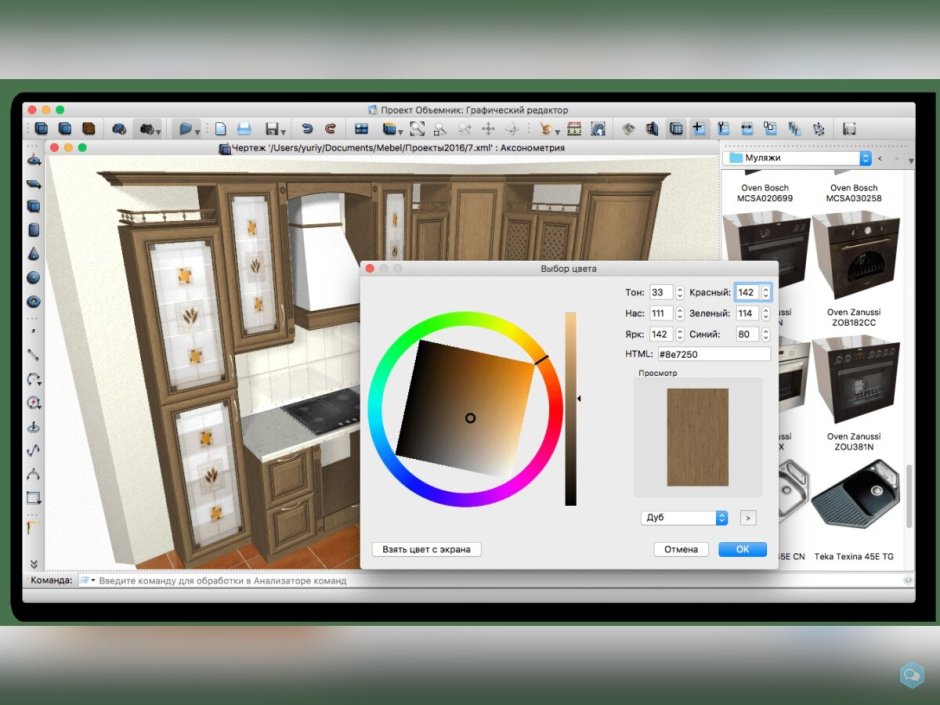The image size is (940, 705).
Task: Open the Дуб material dropdown
Action: (x=684, y=517)
